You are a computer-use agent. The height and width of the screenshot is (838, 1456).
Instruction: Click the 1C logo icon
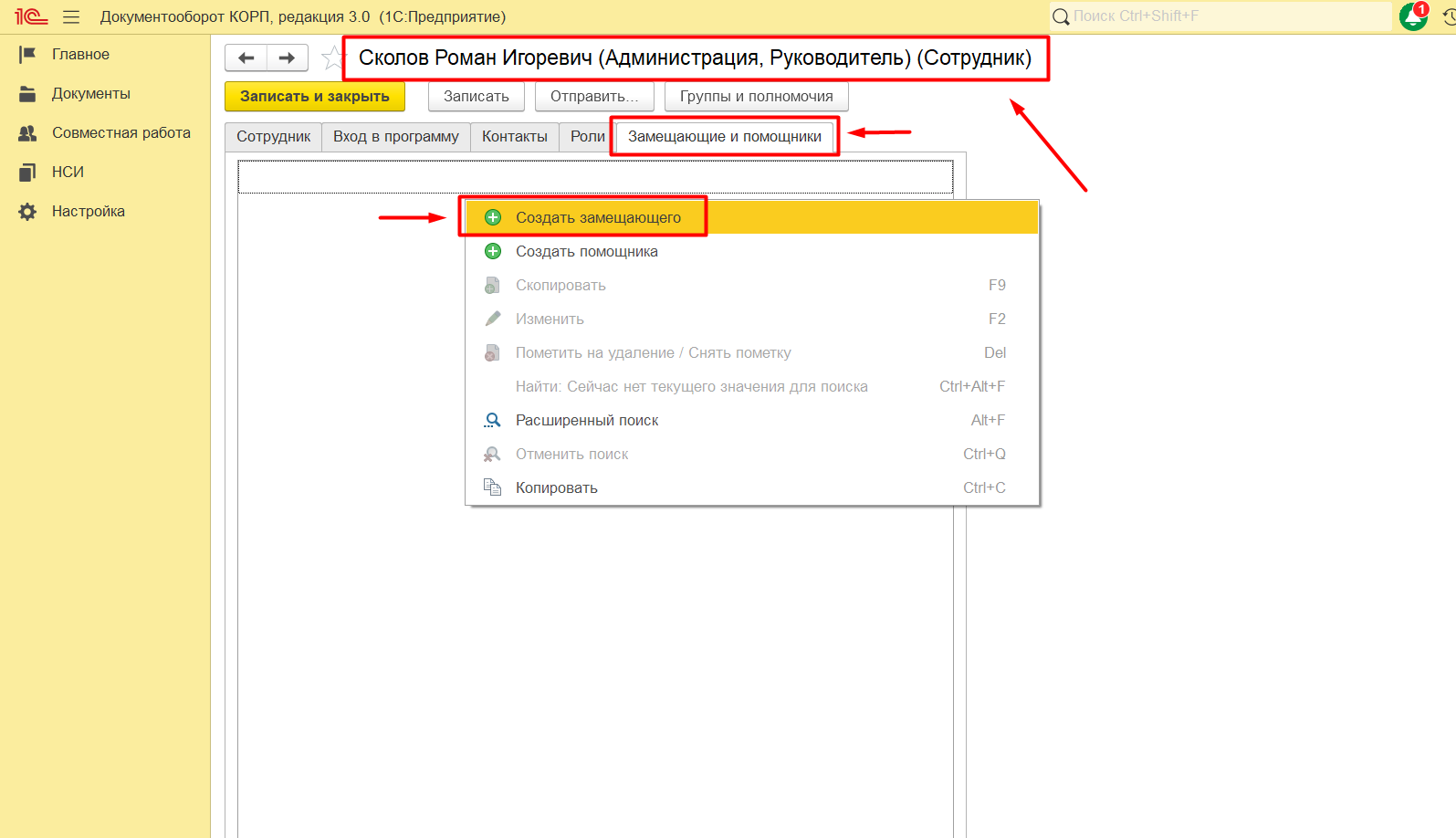(30, 16)
